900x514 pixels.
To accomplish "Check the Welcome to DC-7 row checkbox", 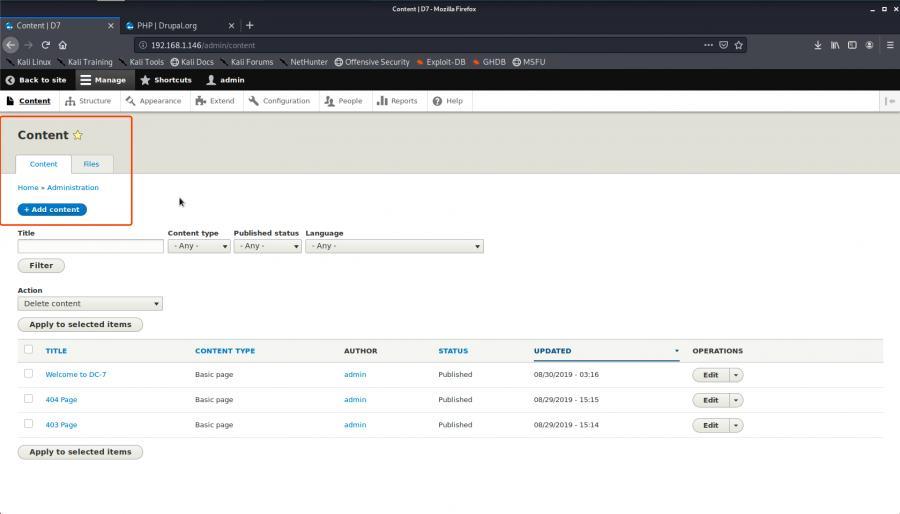I will click(28, 374).
